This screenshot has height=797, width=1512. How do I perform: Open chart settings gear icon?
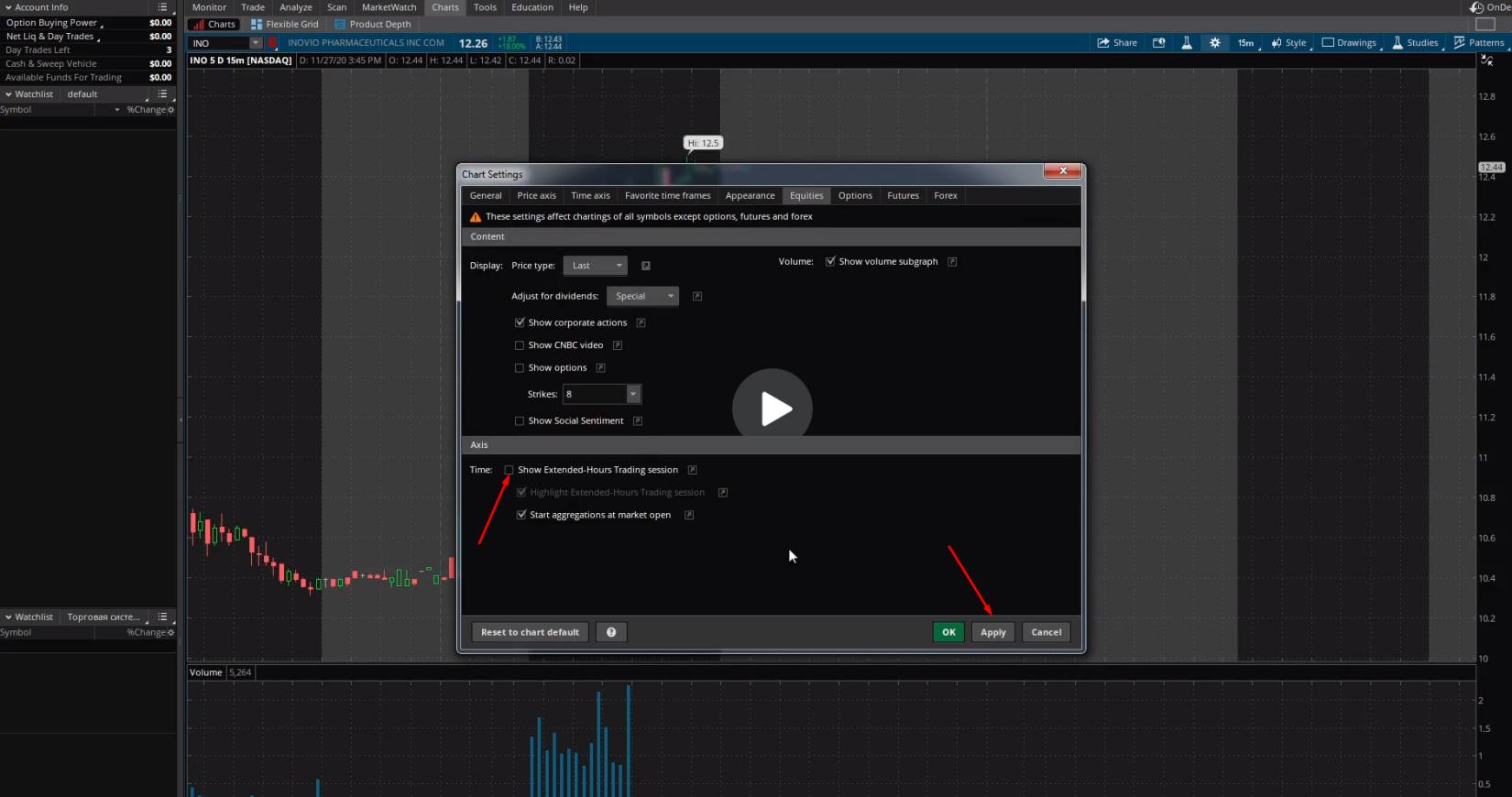[x=1214, y=43]
